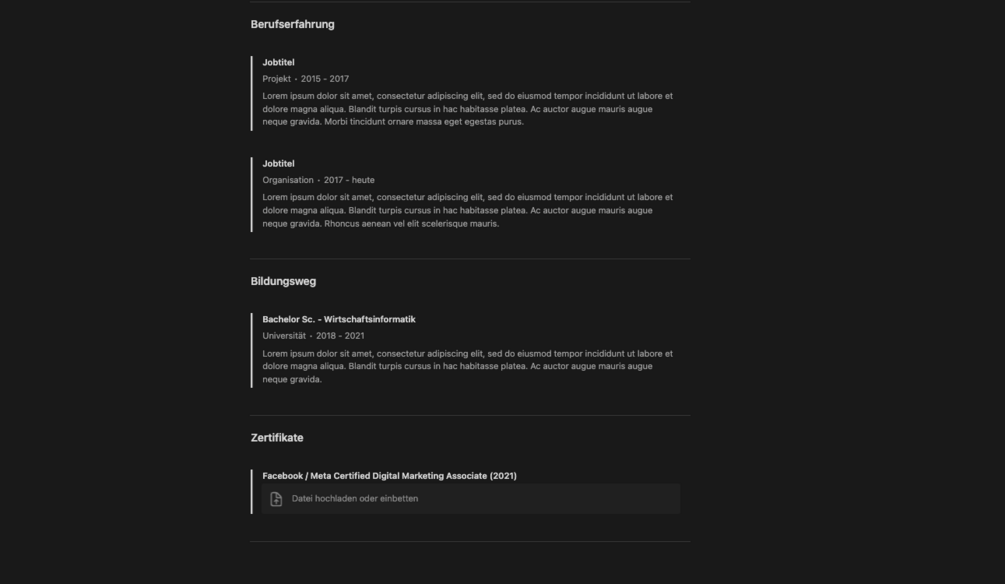Click the paragraph under the Universität line
Image resolution: width=1005 pixels, height=584 pixels.
[x=467, y=366]
